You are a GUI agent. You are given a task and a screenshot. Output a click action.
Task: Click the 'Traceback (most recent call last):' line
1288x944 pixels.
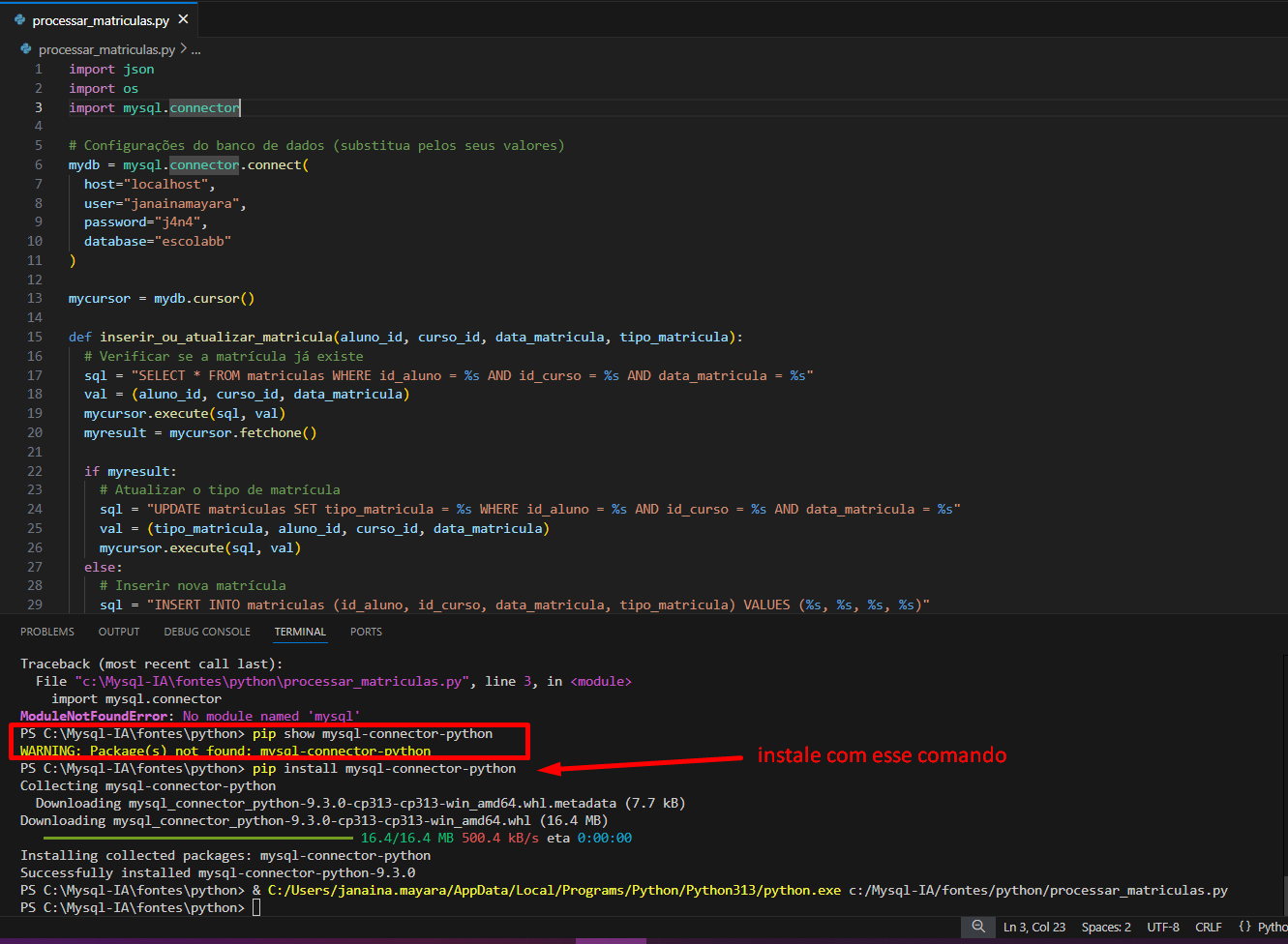click(x=152, y=664)
